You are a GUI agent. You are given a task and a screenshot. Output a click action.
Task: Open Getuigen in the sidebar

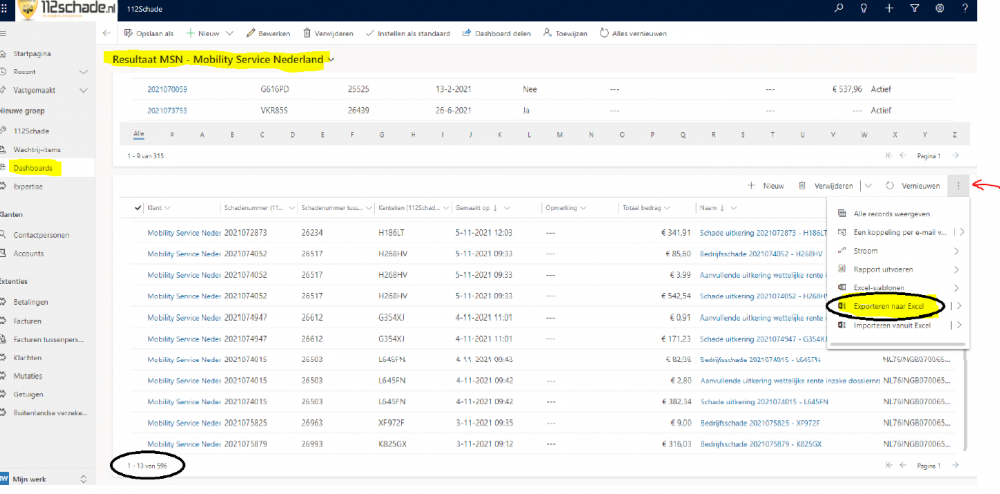pos(29,395)
